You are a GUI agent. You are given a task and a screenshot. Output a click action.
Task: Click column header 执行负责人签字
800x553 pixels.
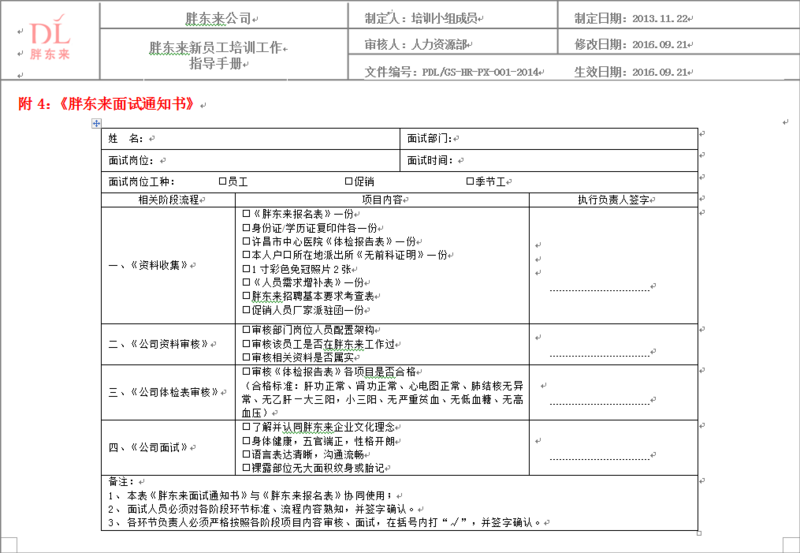[613, 200]
